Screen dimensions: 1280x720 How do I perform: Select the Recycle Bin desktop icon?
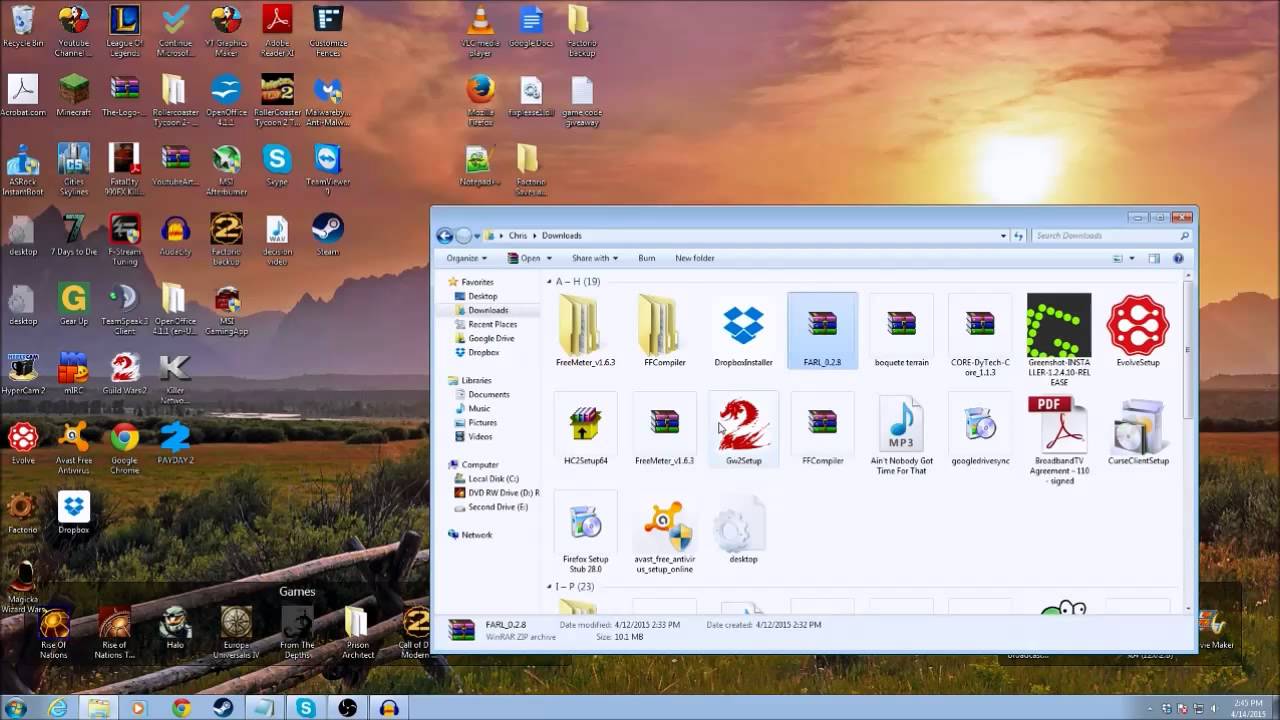[23, 26]
